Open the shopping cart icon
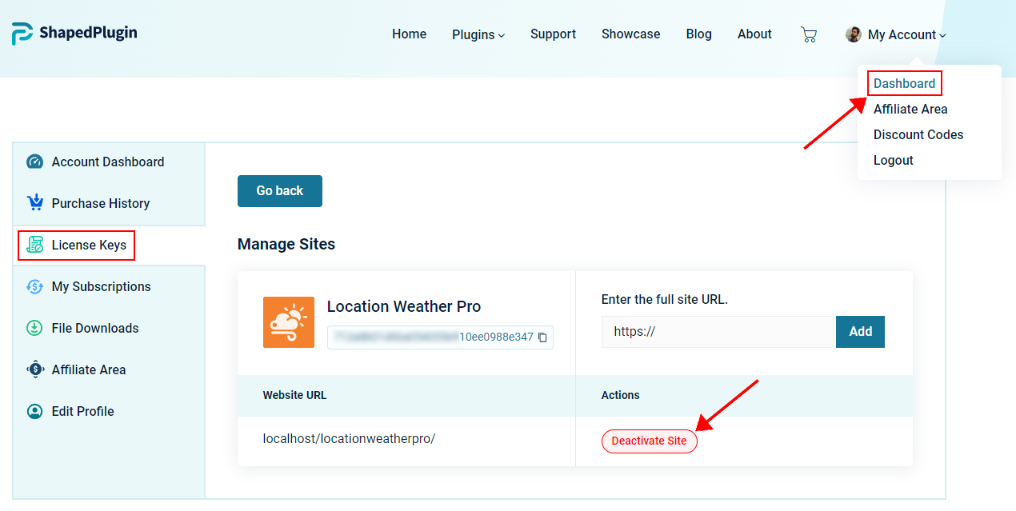Screen dimensions: 1016x511 click(x=809, y=34)
